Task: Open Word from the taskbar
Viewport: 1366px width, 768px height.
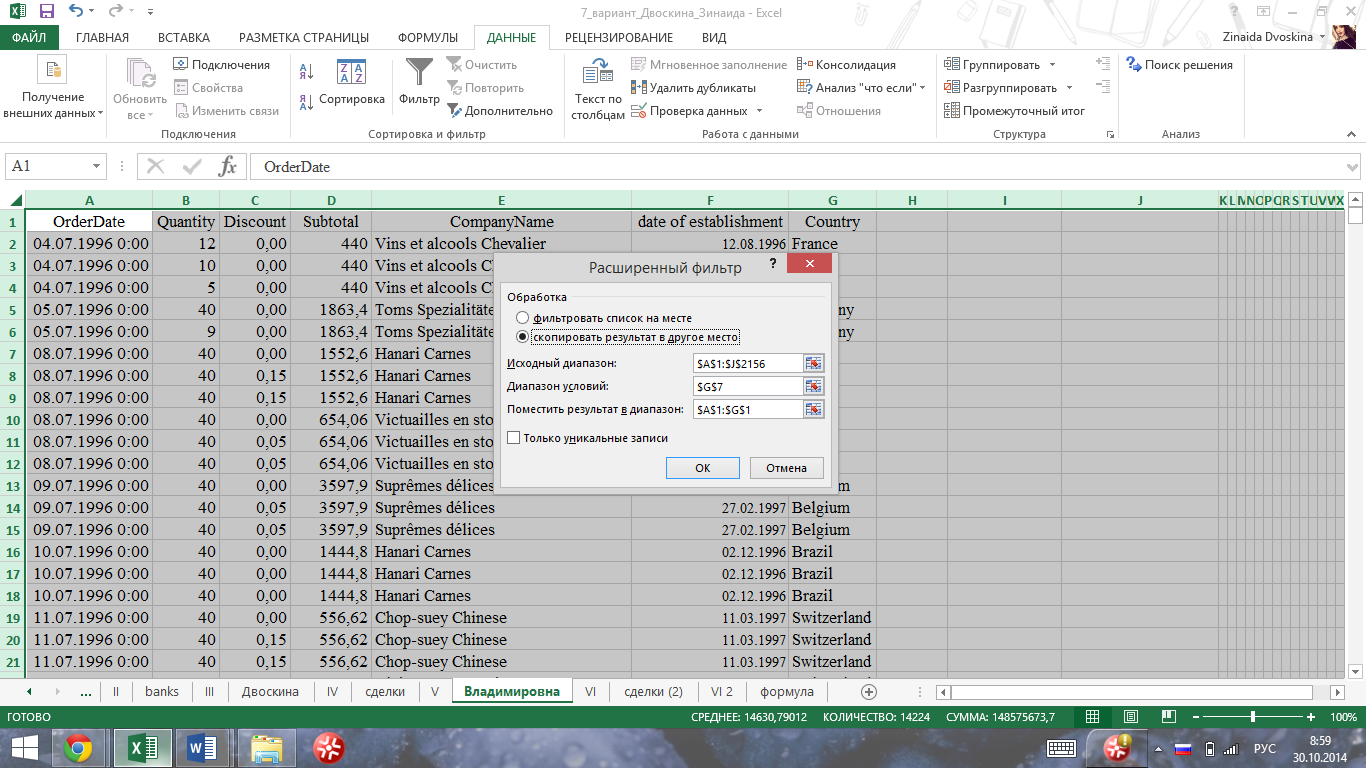Action: pos(203,748)
